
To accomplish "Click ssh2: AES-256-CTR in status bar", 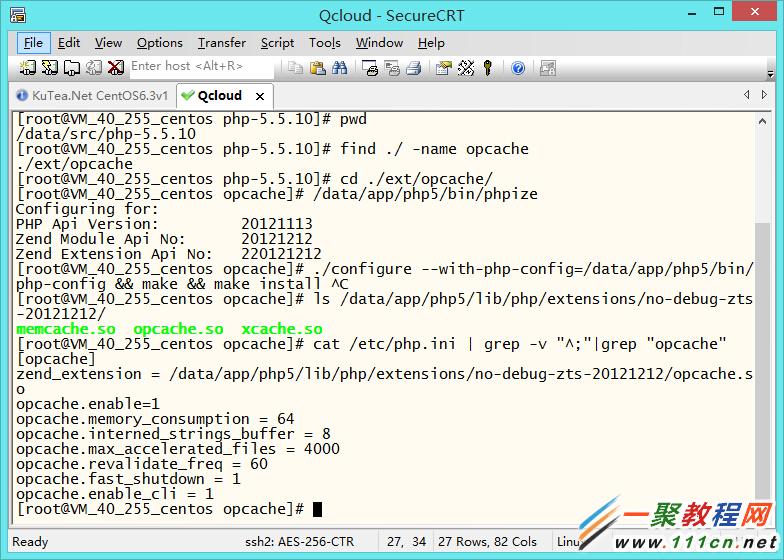I will pyautogui.click(x=299, y=542).
